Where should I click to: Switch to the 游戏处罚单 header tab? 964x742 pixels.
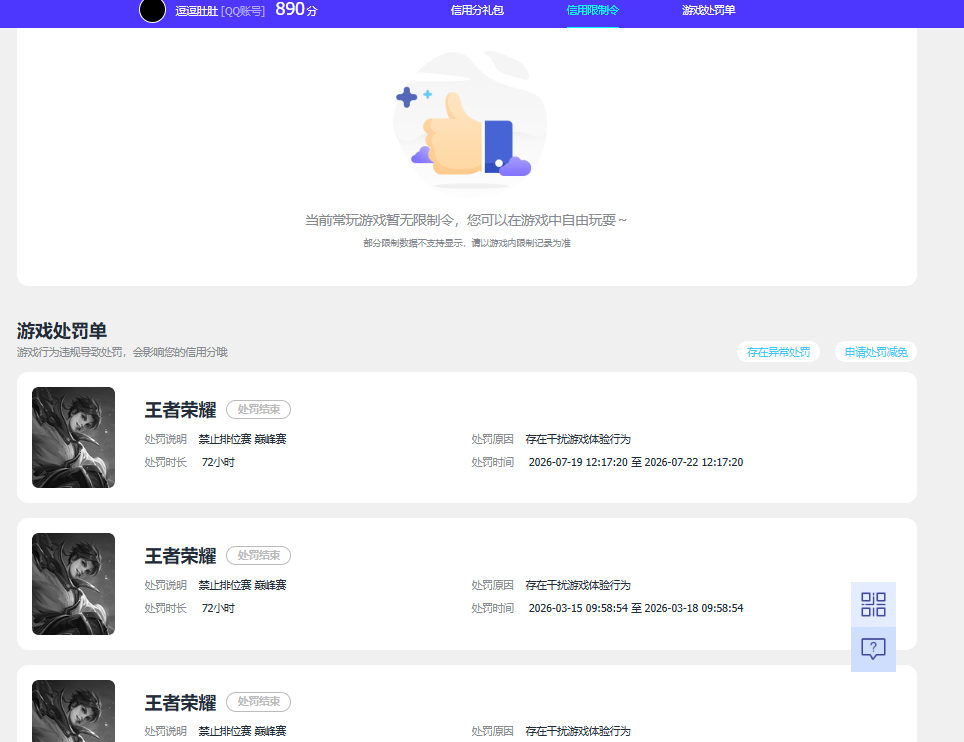point(708,10)
